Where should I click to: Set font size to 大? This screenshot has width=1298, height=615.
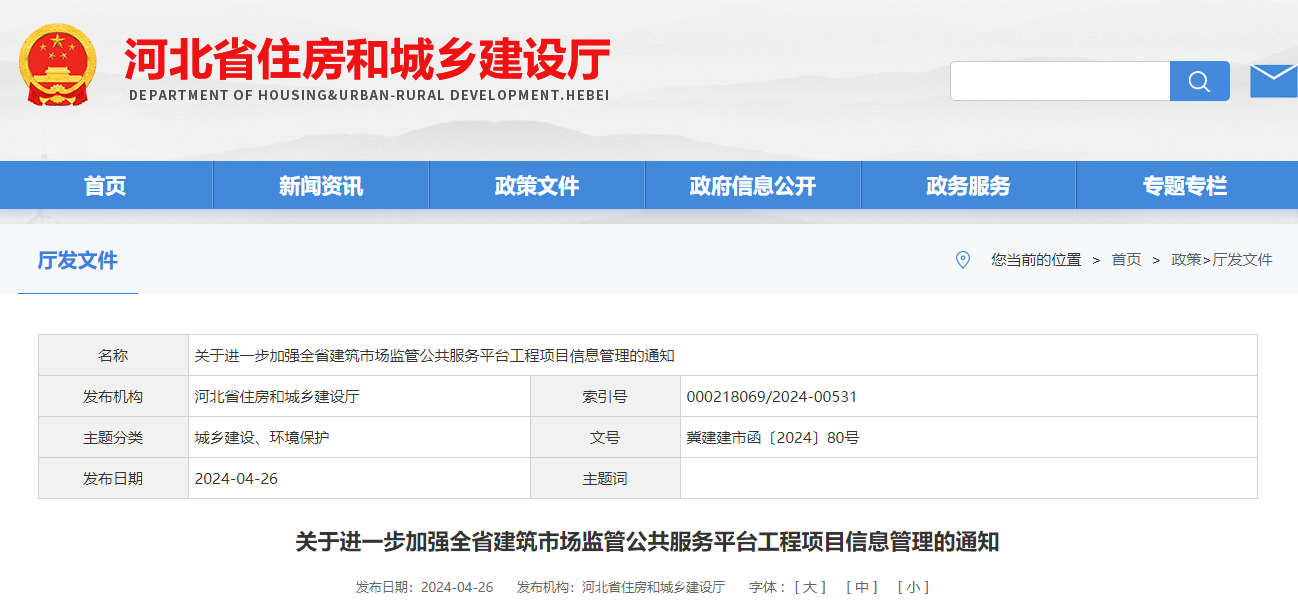(x=810, y=587)
